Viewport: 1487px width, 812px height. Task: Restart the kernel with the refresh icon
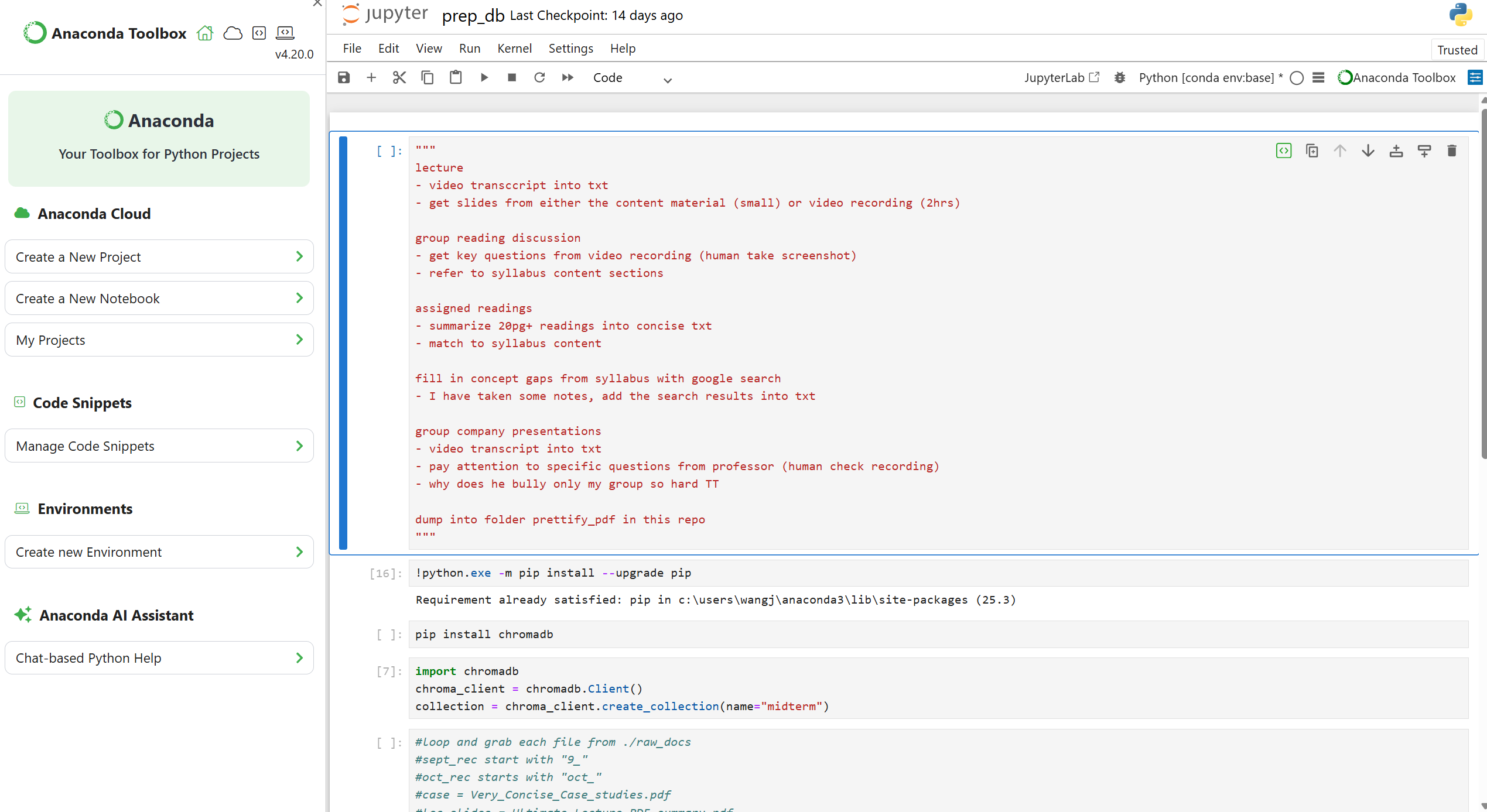(x=539, y=77)
